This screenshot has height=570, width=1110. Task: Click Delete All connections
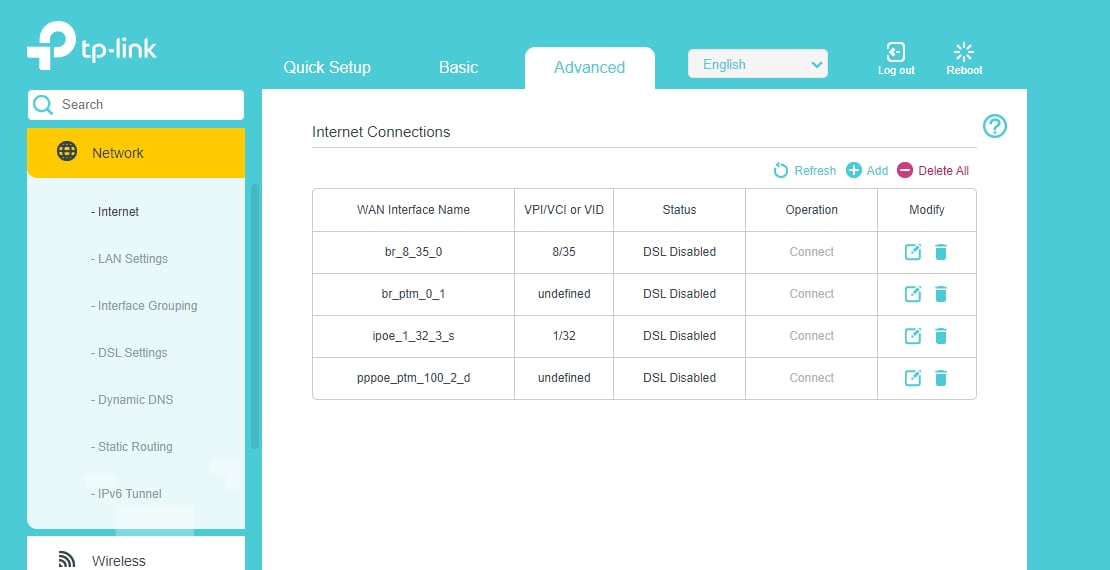pos(933,171)
